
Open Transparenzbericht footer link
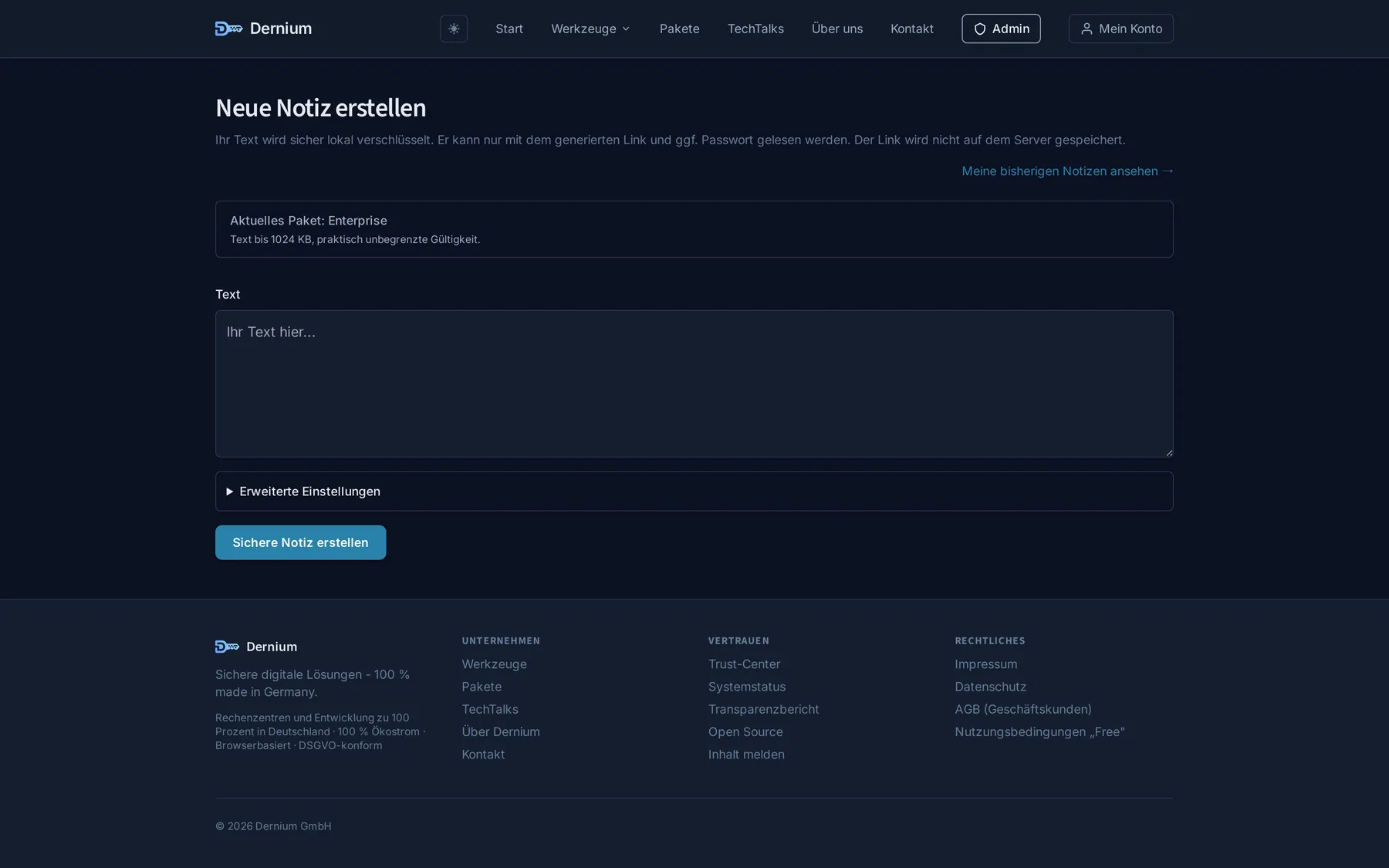[763, 709]
